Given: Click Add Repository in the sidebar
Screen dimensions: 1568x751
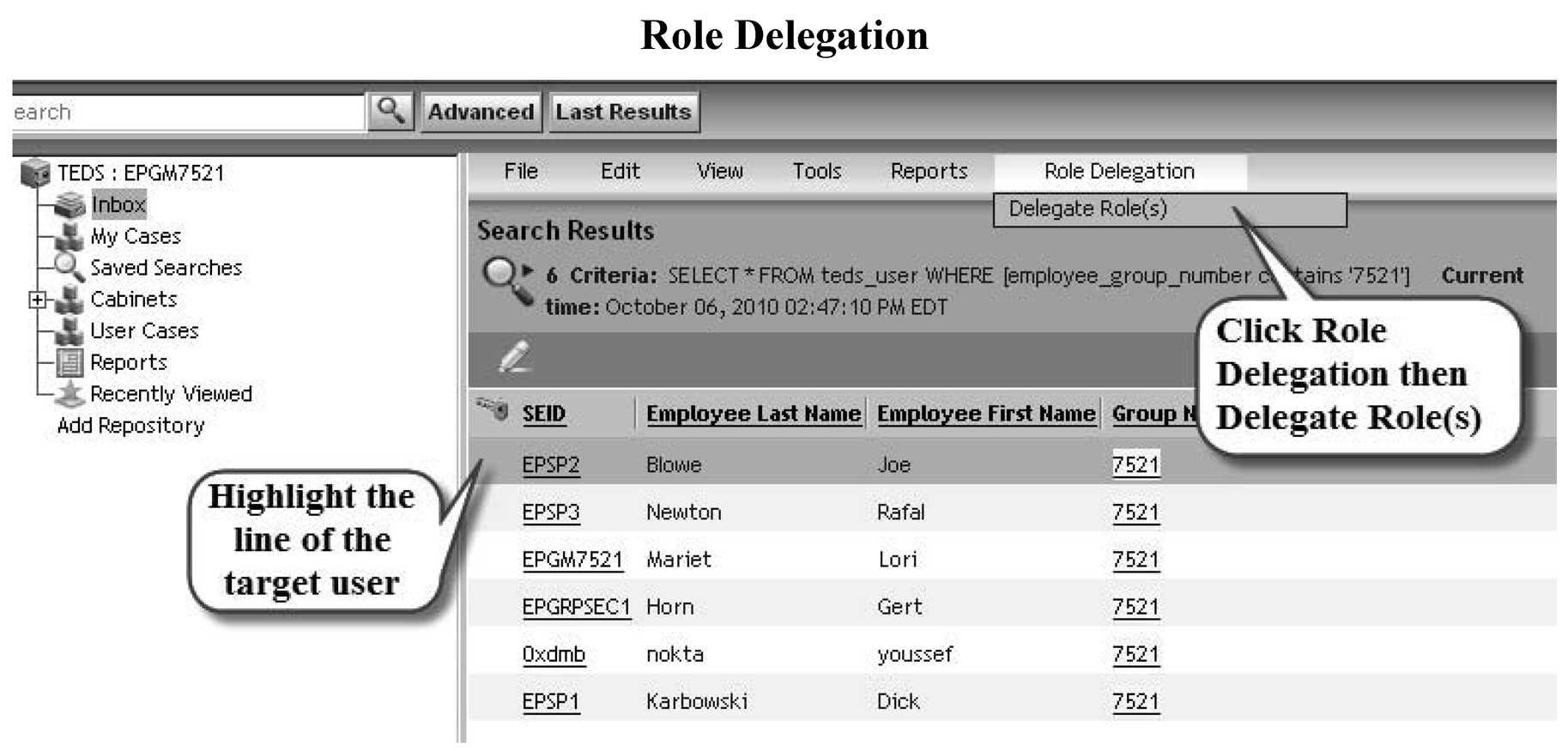Looking at the screenshot, I should pyautogui.click(x=130, y=426).
